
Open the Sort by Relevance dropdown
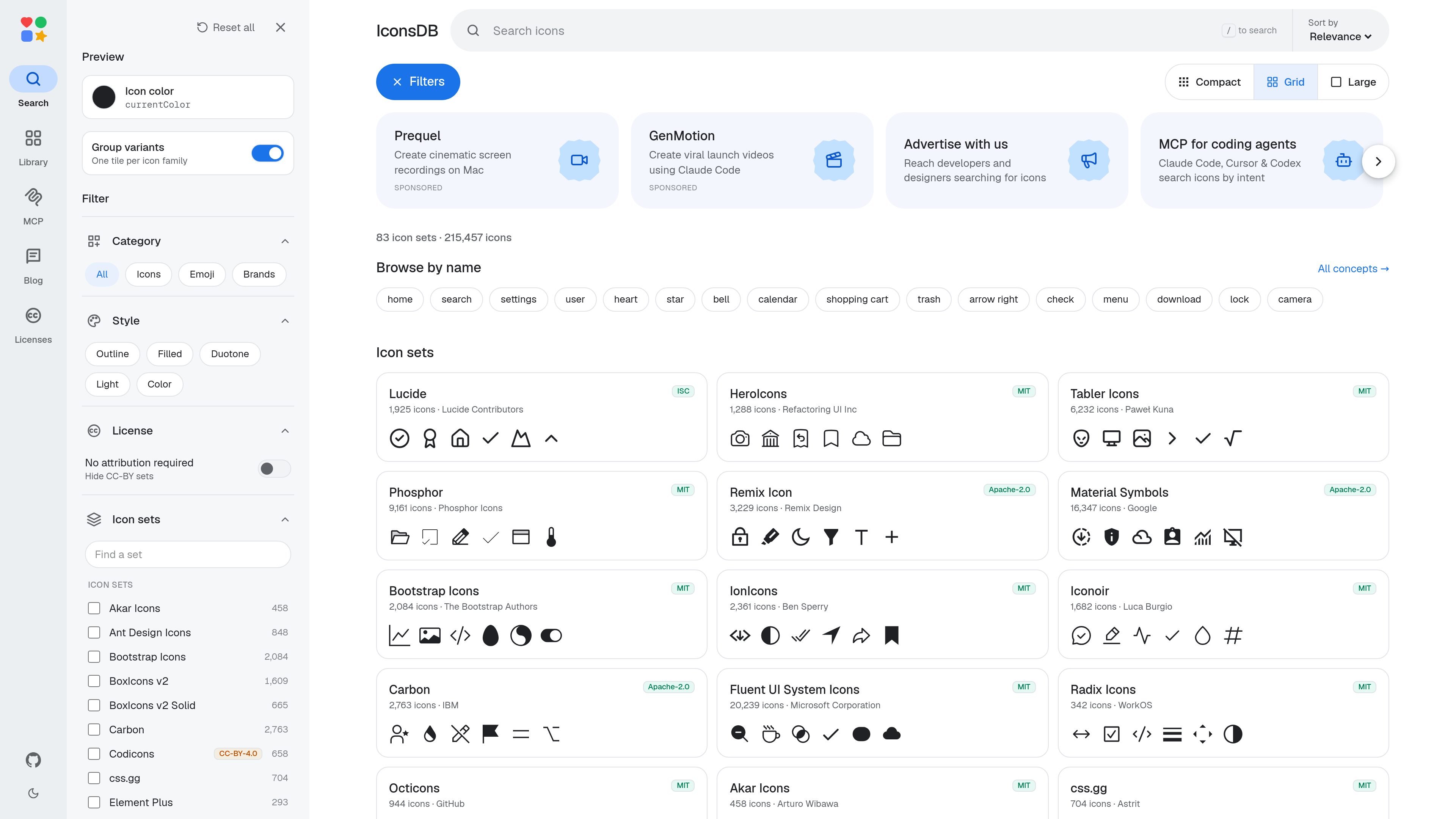(x=1340, y=30)
